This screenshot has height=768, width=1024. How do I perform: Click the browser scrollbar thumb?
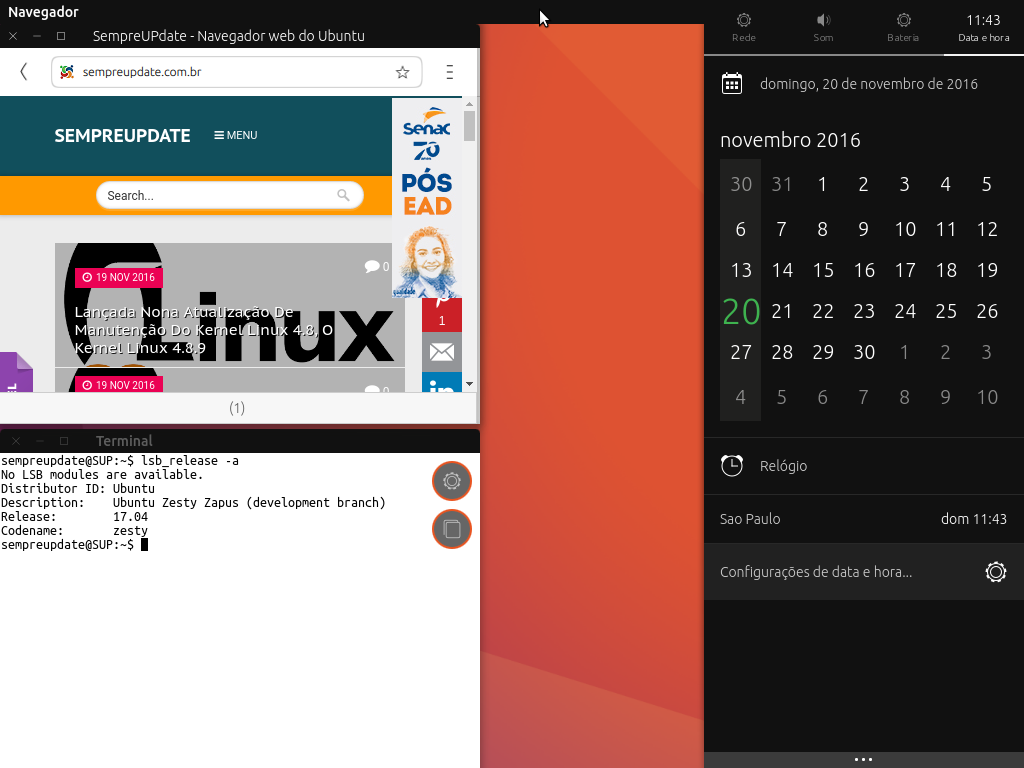[469, 125]
